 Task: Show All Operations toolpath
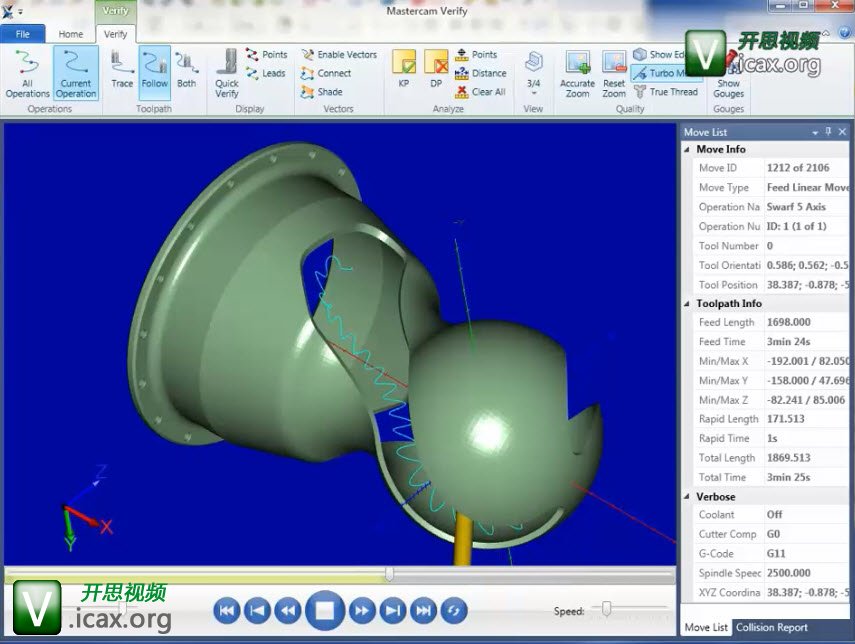click(27, 71)
